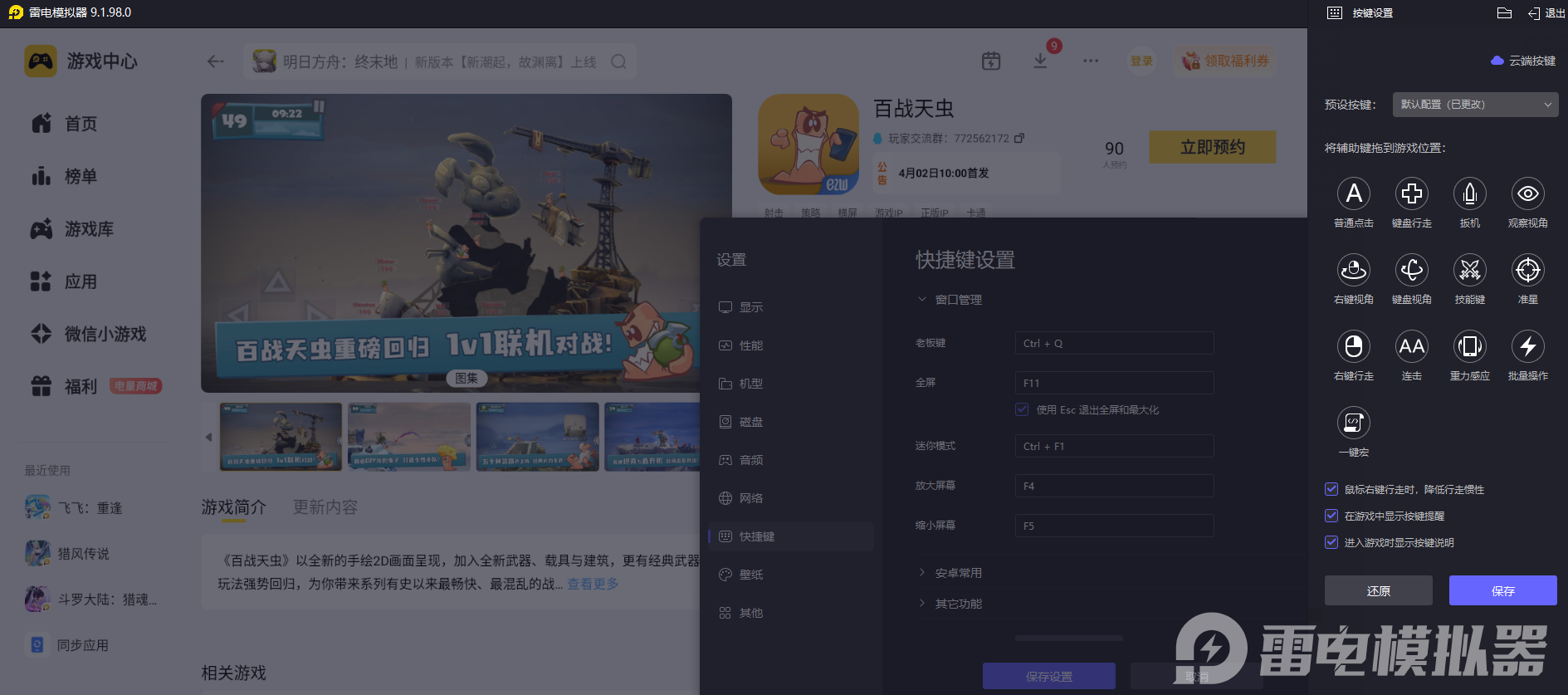Select the 技能键 crossed swords icon
Image resolution: width=1568 pixels, height=695 pixels.
point(1470,270)
